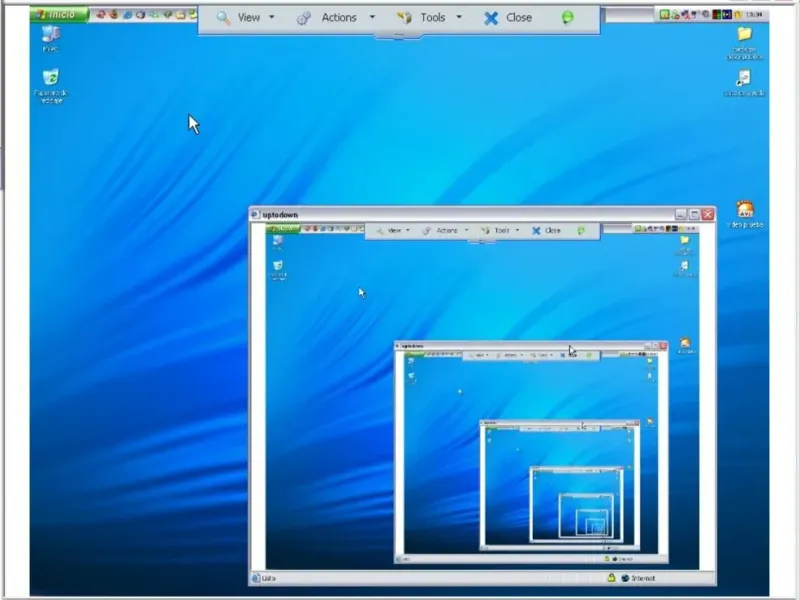Screen dimensions: 800x600
Task: Click the Inicio button inside the largest uptodown window
Action: (x=282, y=229)
